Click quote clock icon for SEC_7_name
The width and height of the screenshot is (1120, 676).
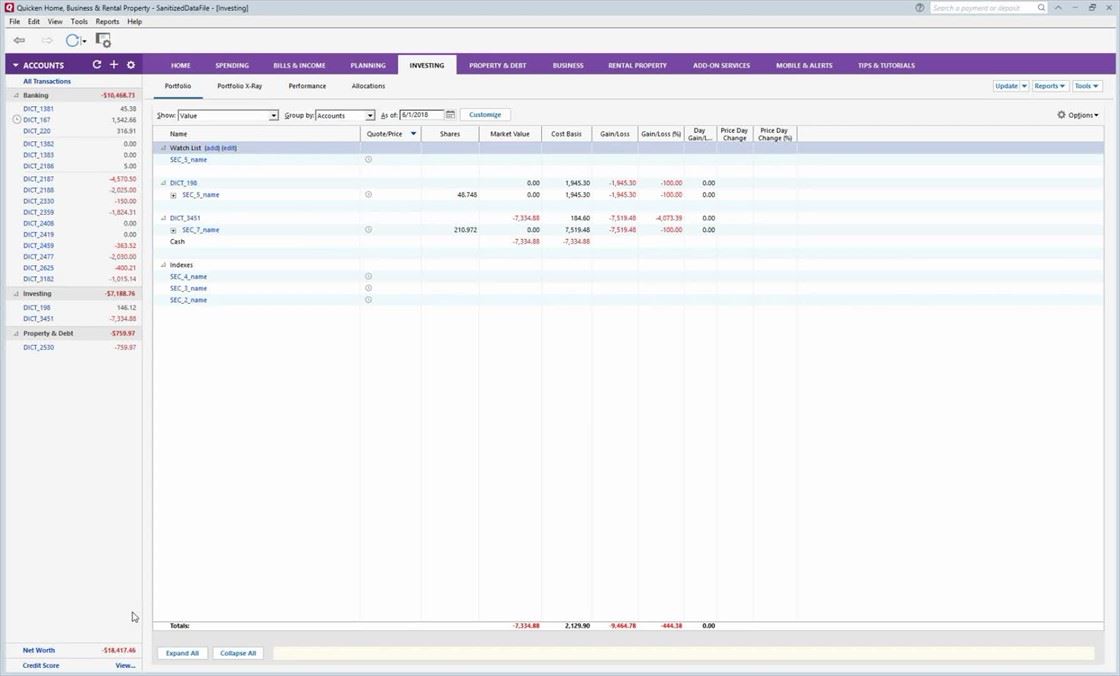(368, 230)
